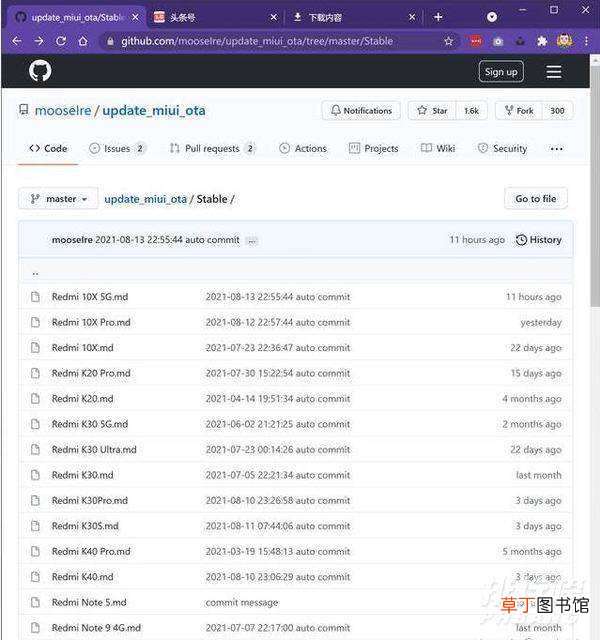Screen dimensions: 600x640
Task: Click the browser forward arrow
Action: click(x=39, y=41)
